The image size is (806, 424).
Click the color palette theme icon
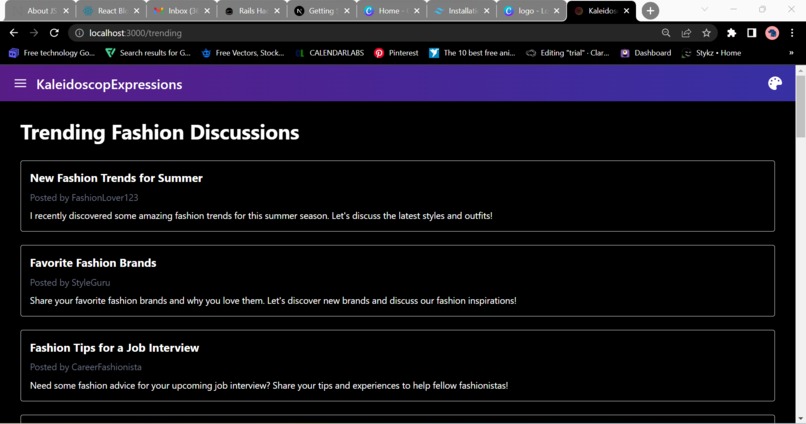point(775,83)
